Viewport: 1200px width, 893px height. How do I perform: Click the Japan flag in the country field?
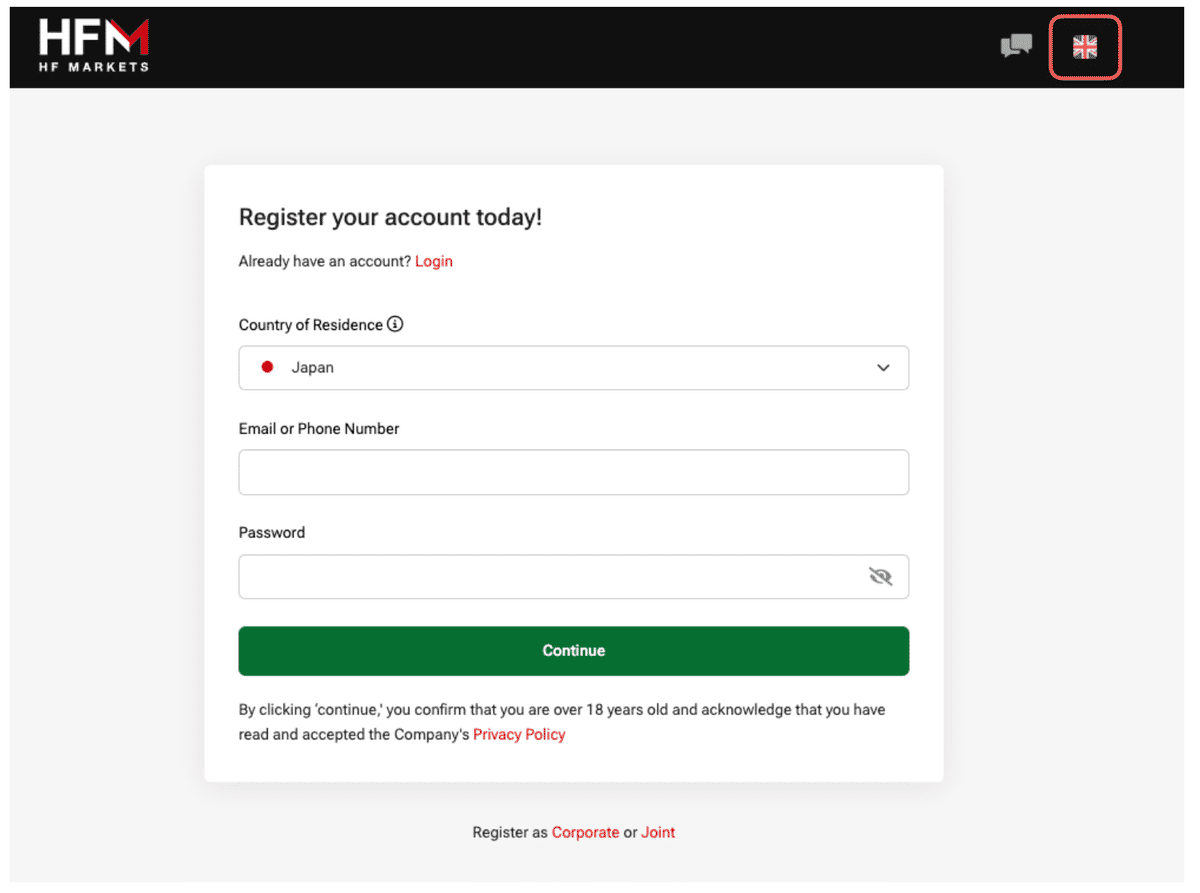pos(267,367)
